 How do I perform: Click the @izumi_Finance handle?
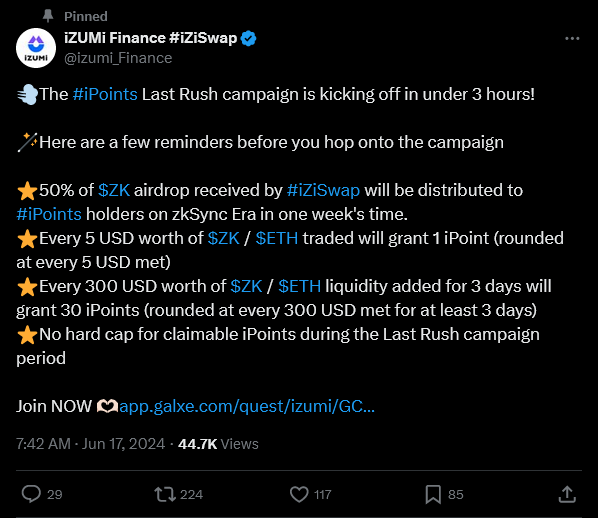pyautogui.click(x=118, y=58)
